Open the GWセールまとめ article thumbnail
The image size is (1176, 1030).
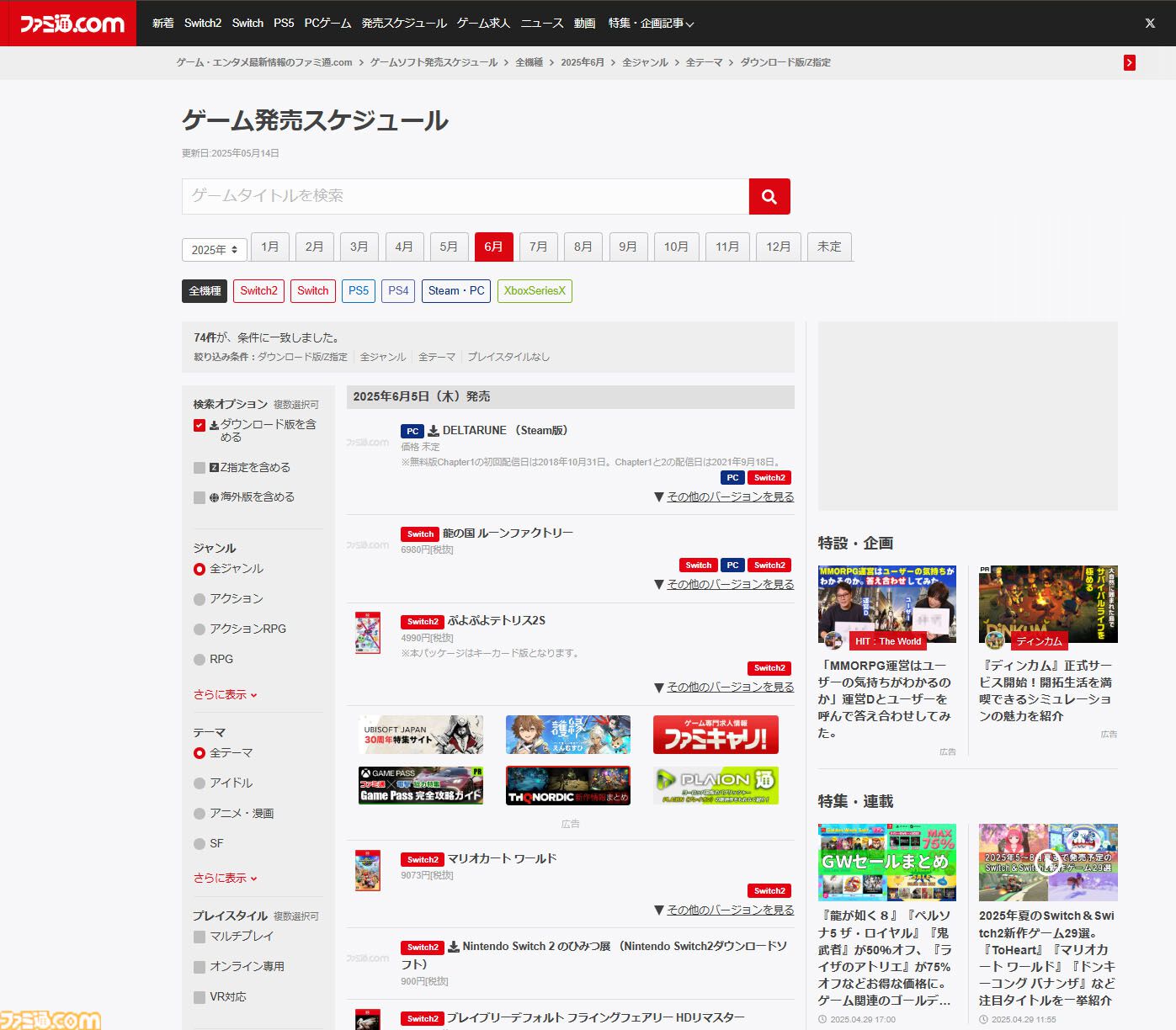[887, 863]
